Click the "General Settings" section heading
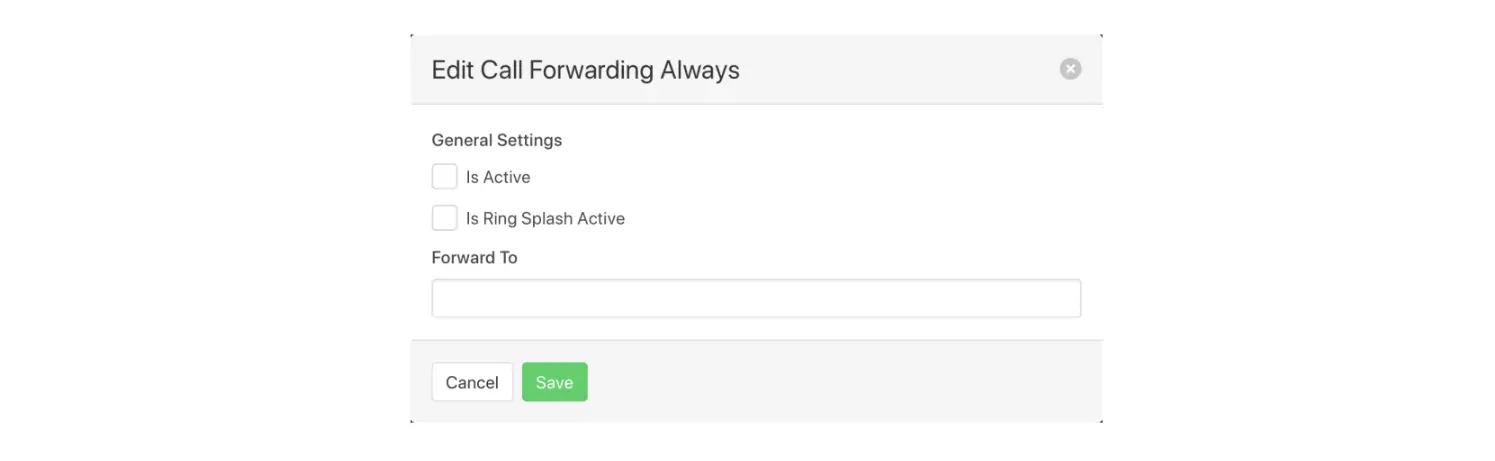The height and width of the screenshot is (461, 1495). [x=496, y=140]
